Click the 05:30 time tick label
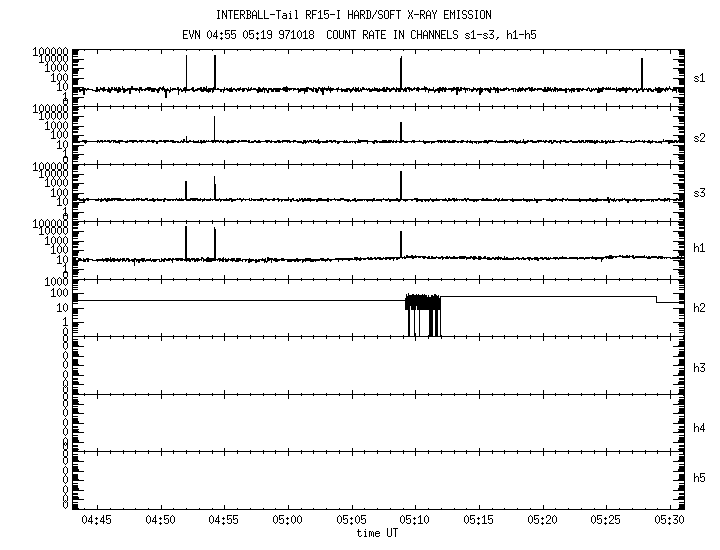Viewport: 720px width, 550px height. point(668,521)
